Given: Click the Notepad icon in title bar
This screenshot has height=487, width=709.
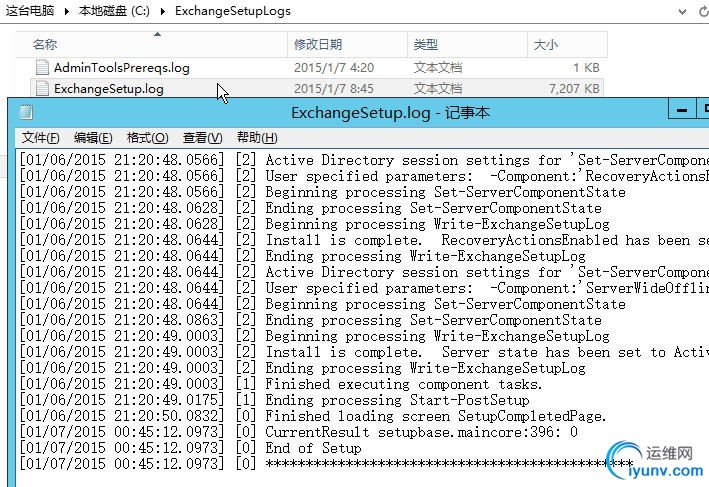Looking at the screenshot, I should point(26,112).
